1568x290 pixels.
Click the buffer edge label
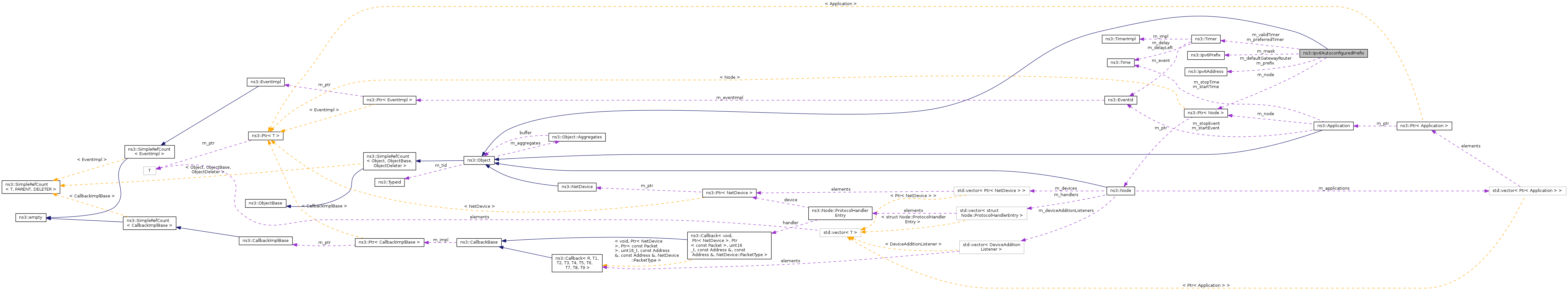click(x=525, y=133)
